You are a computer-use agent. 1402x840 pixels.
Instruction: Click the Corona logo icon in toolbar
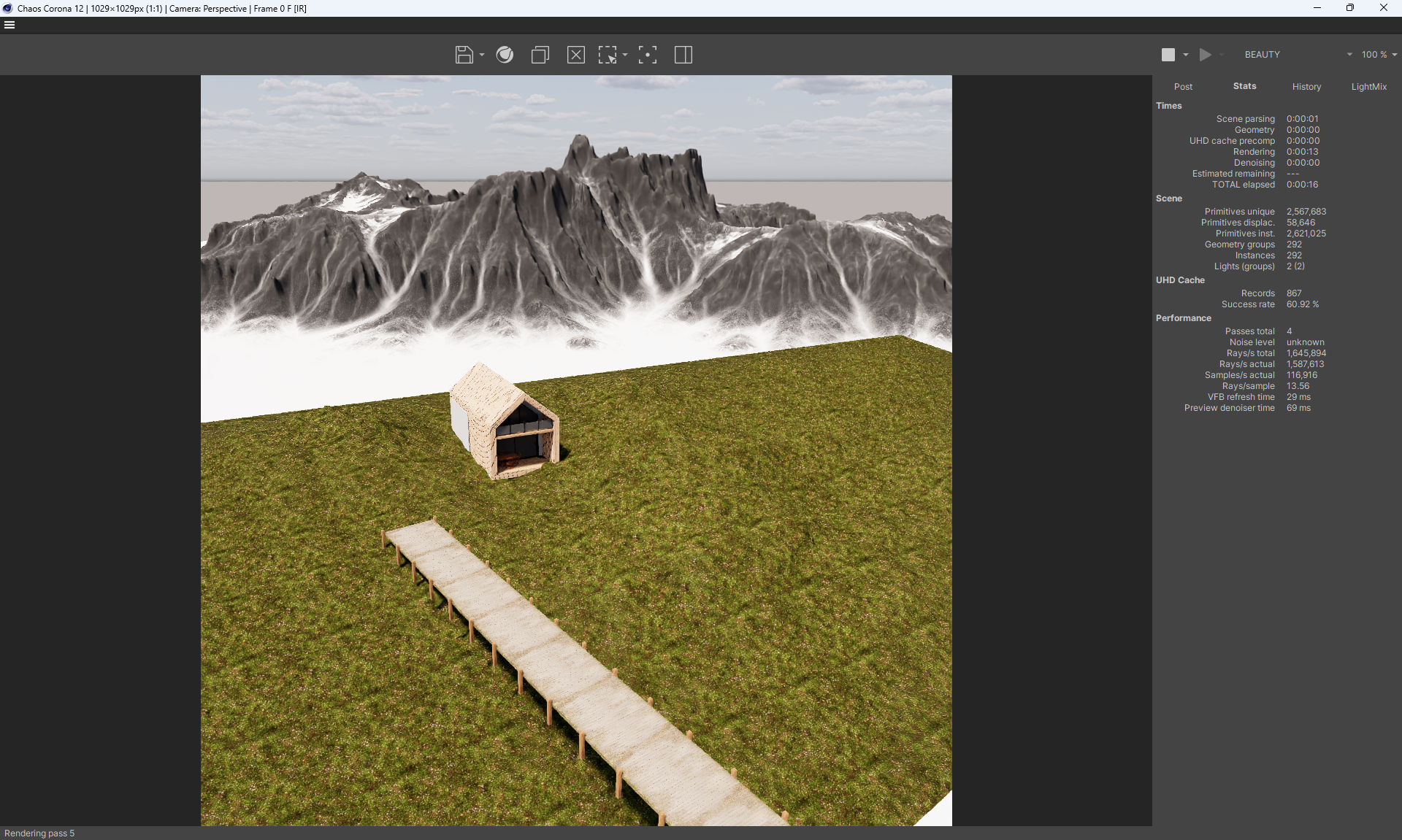click(x=505, y=55)
